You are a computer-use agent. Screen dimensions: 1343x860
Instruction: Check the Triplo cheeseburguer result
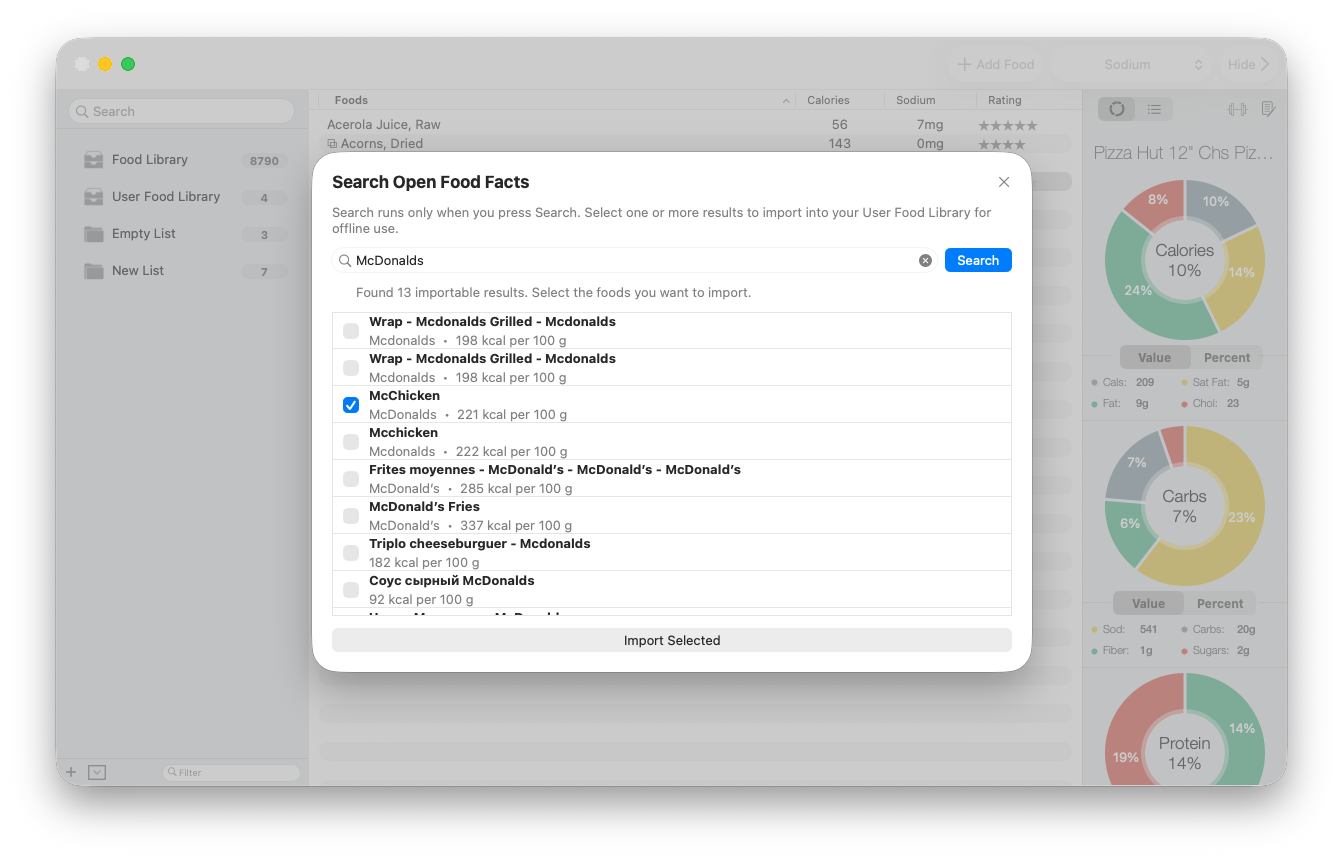coord(351,553)
